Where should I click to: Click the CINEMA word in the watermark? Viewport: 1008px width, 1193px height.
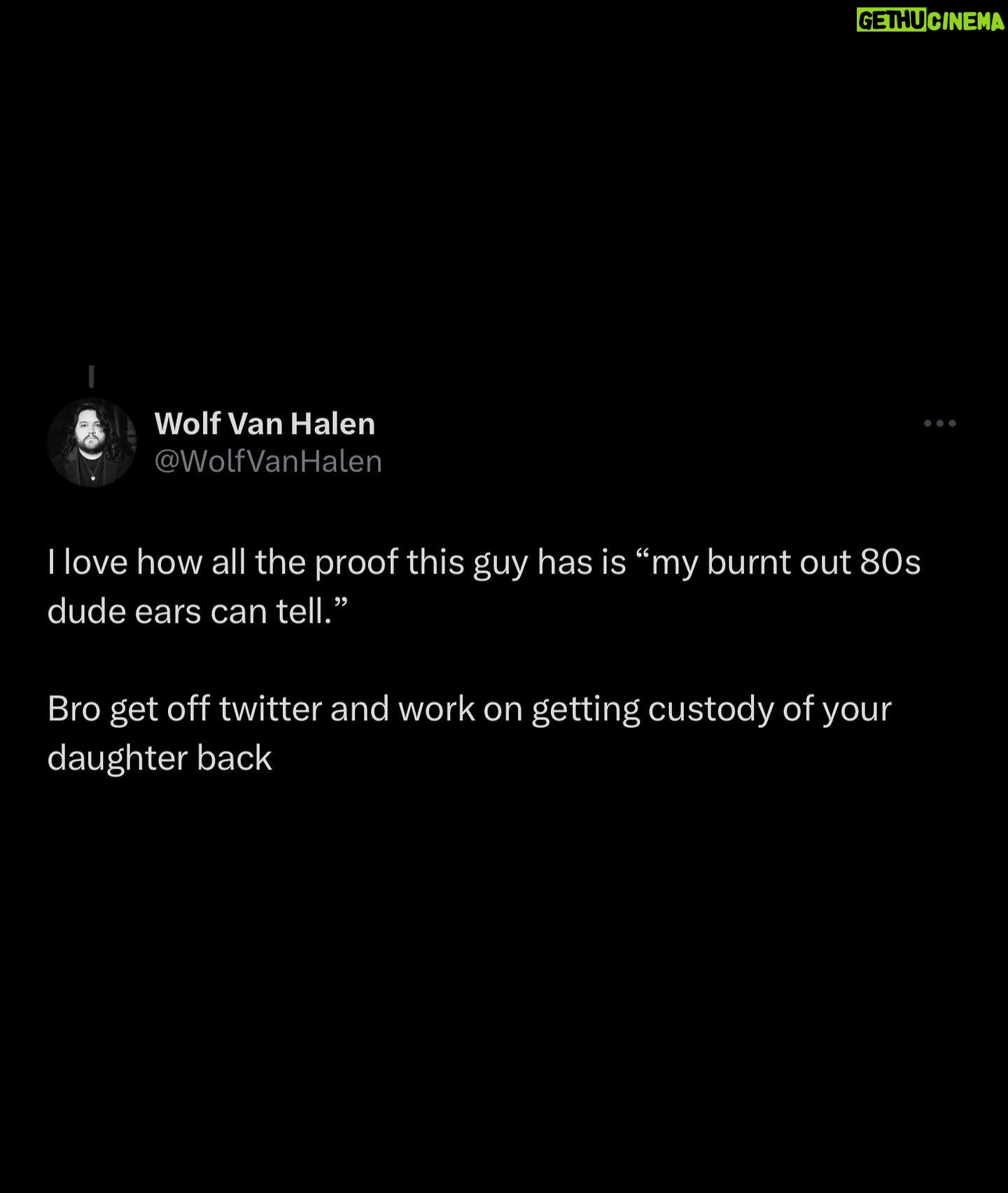tap(967, 22)
